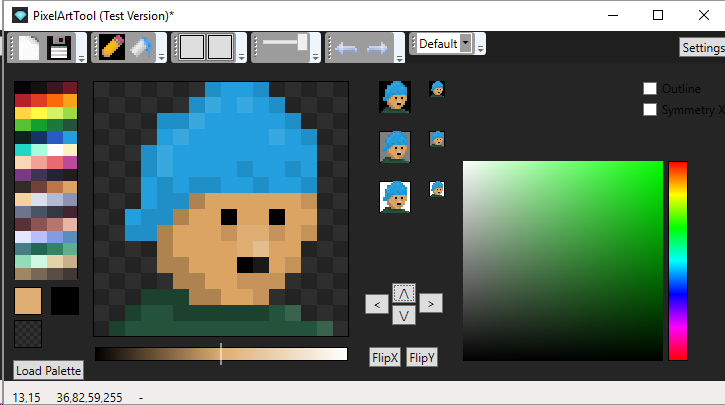Flip the image with FlipX
This screenshot has width=725, height=405.
click(385, 357)
